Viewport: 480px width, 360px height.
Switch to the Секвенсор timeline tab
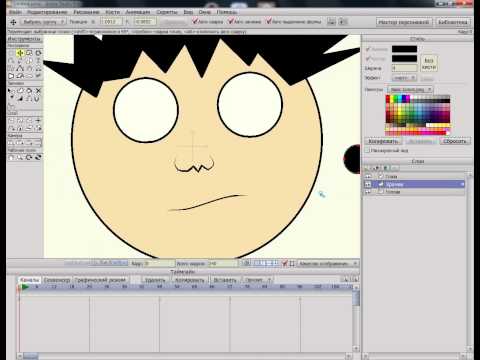57,280
